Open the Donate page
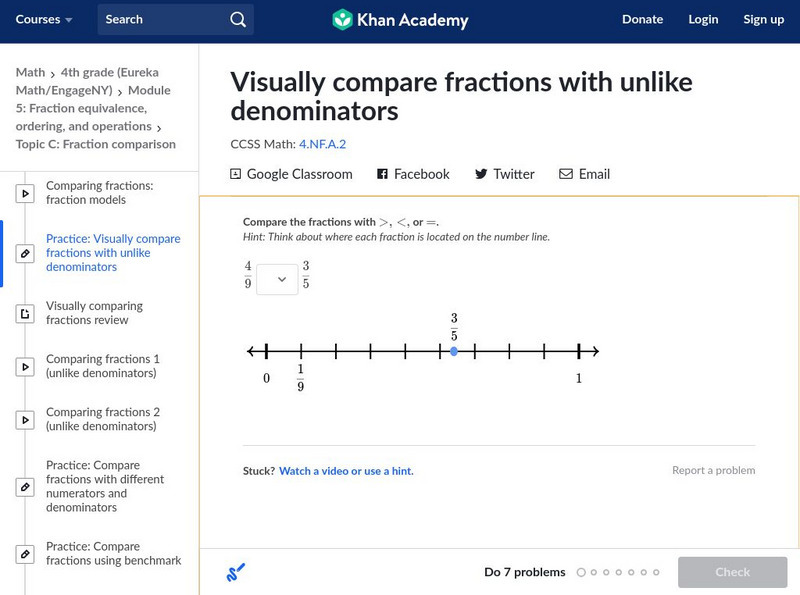Screen dimensions: 800x595 [x=642, y=19]
